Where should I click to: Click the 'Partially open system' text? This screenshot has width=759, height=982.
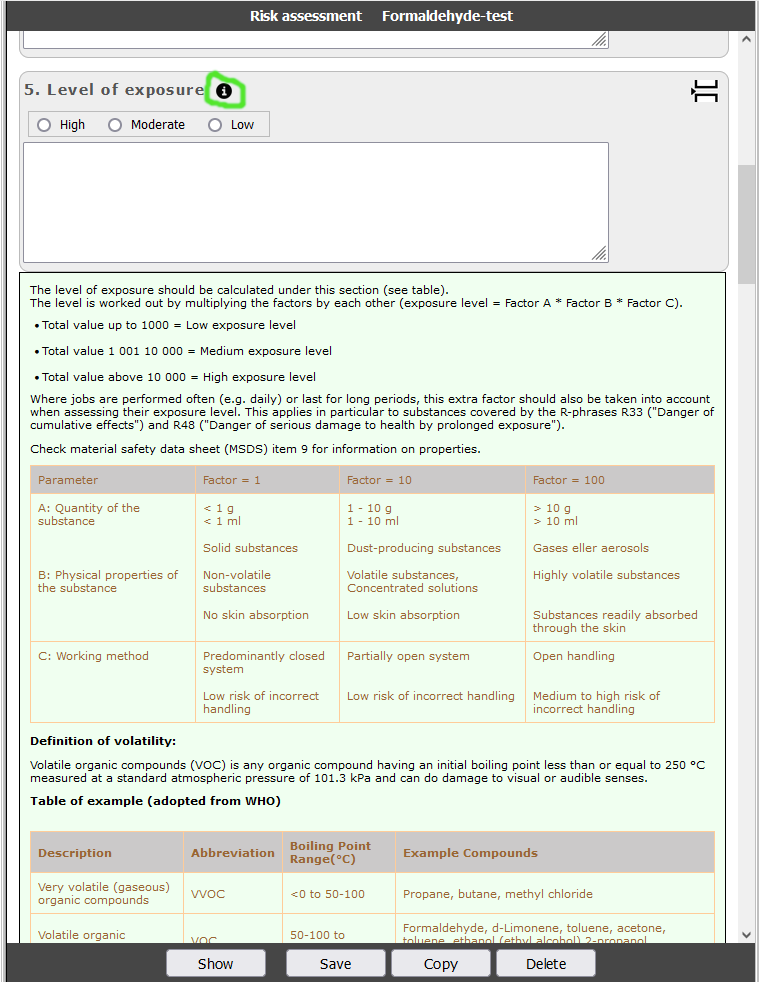pyautogui.click(x=408, y=656)
